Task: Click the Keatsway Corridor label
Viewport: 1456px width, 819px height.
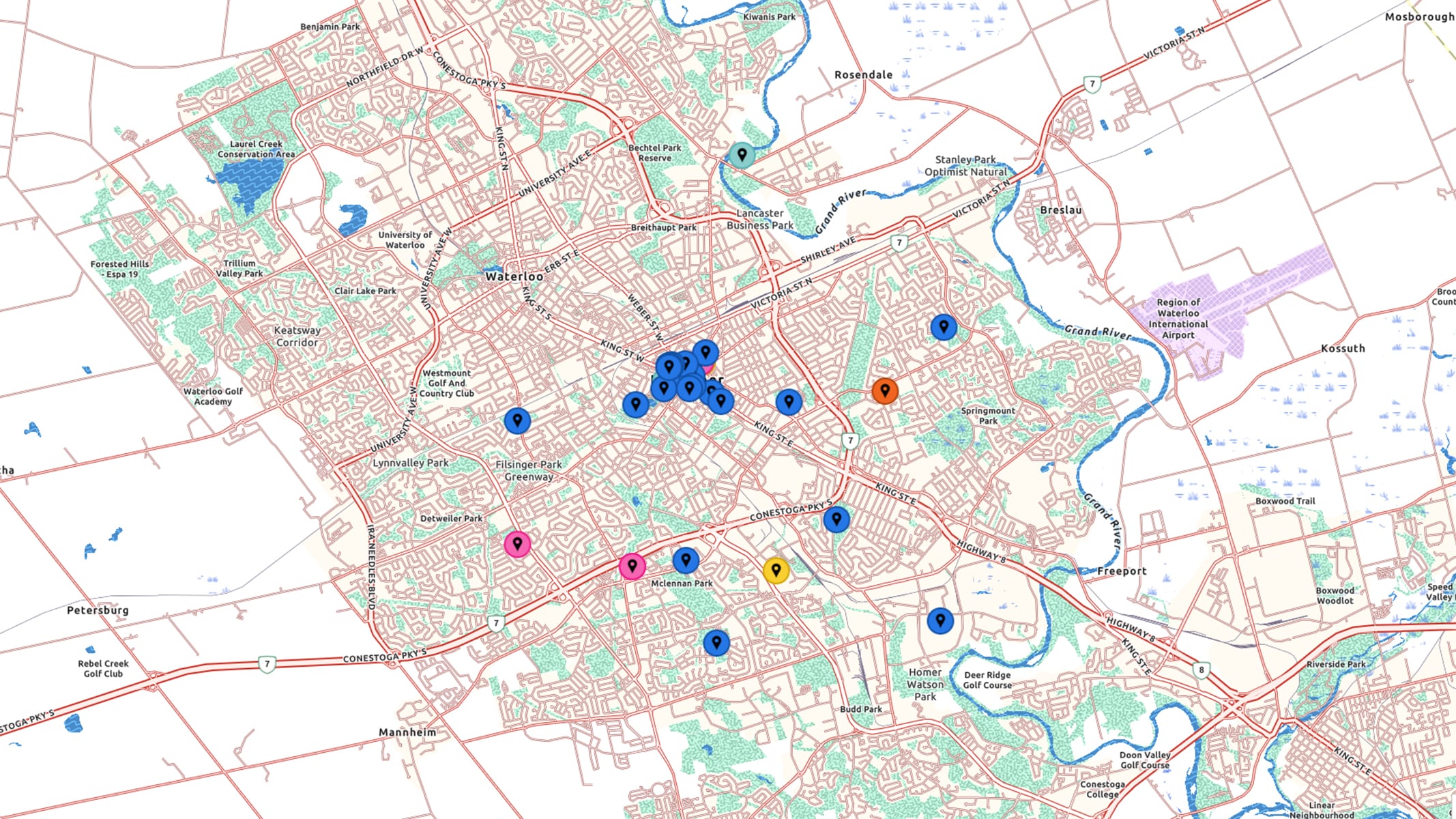Action: (x=297, y=336)
